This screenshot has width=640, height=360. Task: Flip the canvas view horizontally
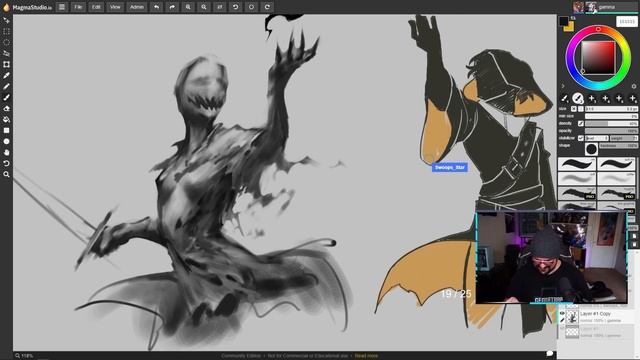pyautogui.click(x=220, y=7)
